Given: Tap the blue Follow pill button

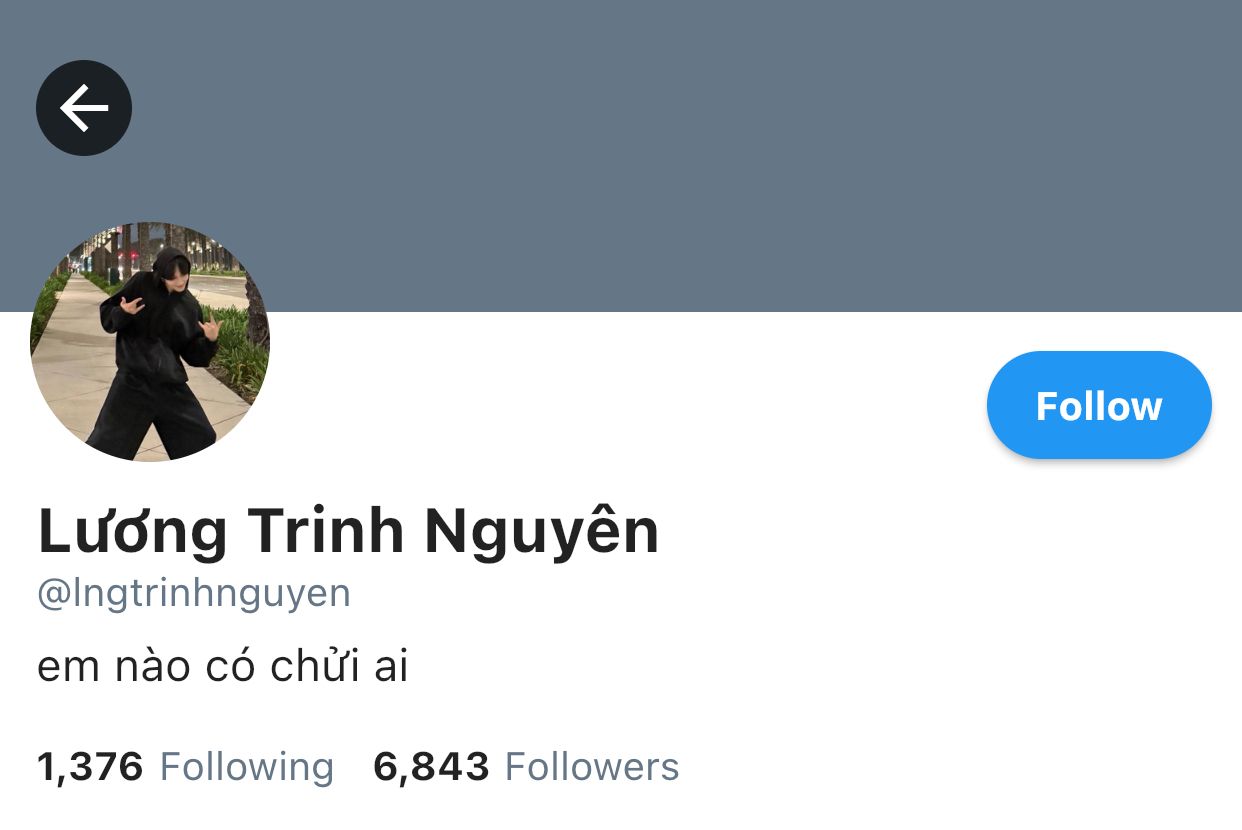Looking at the screenshot, I should point(1099,405).
